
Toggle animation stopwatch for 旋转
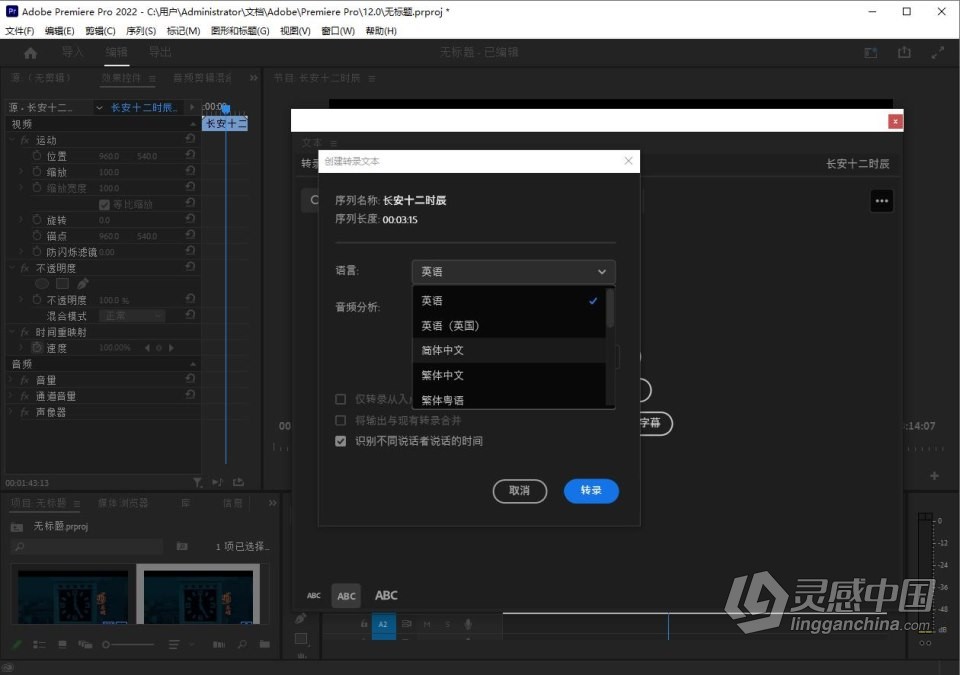coord(37,219)
